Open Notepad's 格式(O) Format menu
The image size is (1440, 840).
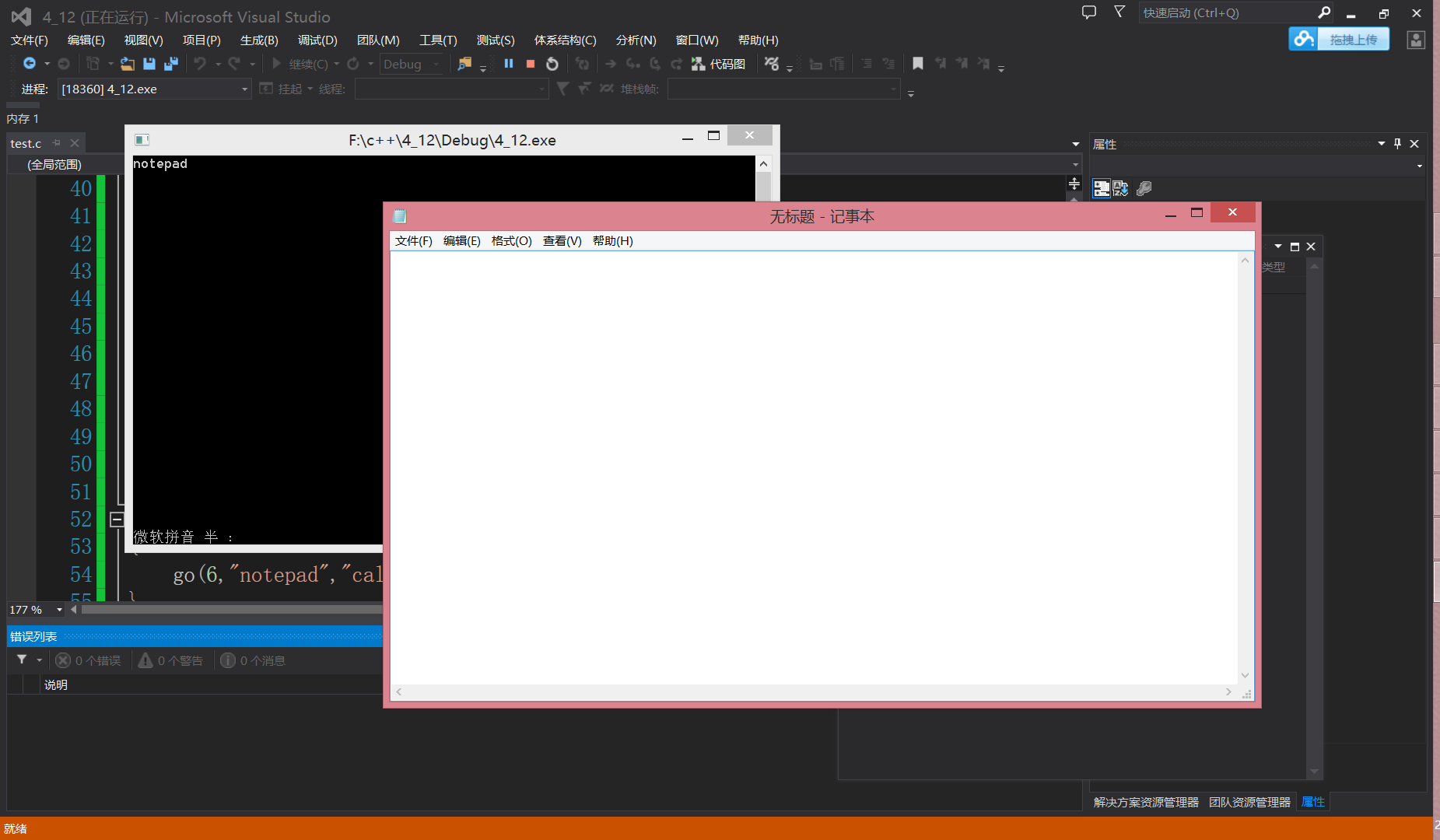(x=511, y=241)
